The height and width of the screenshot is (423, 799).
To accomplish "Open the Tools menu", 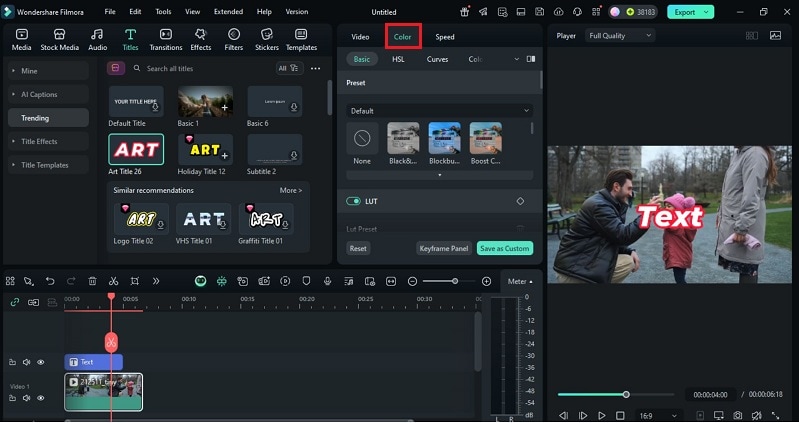I will coord(164,12).
